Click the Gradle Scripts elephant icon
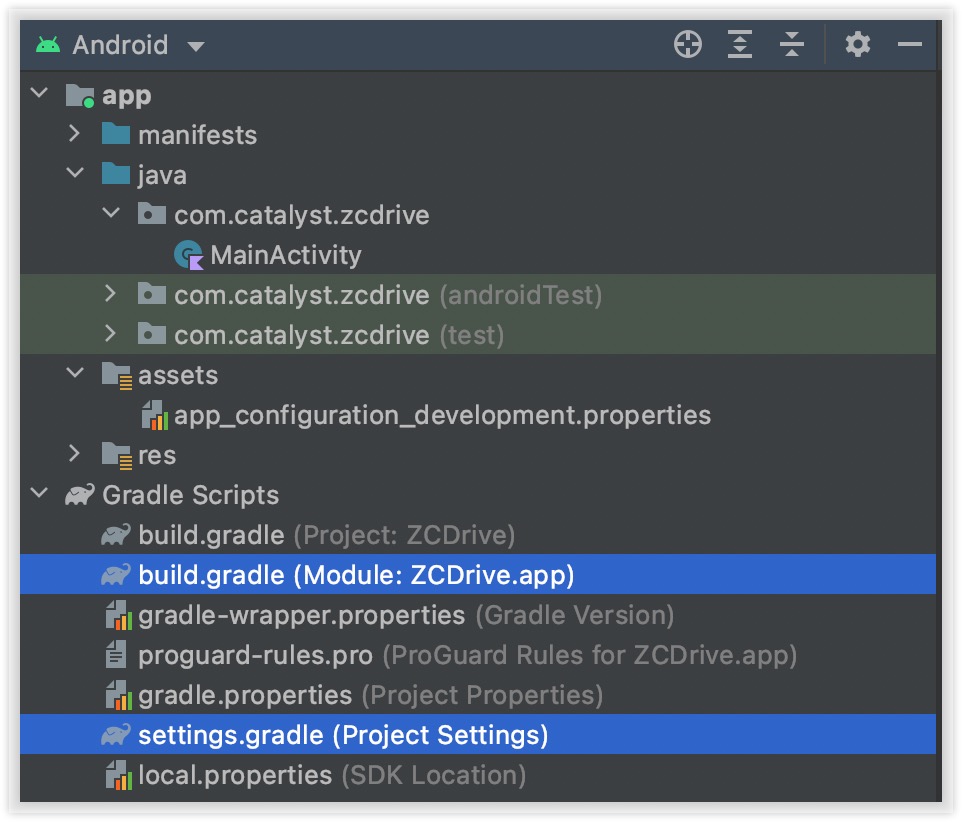 (80, 495)
